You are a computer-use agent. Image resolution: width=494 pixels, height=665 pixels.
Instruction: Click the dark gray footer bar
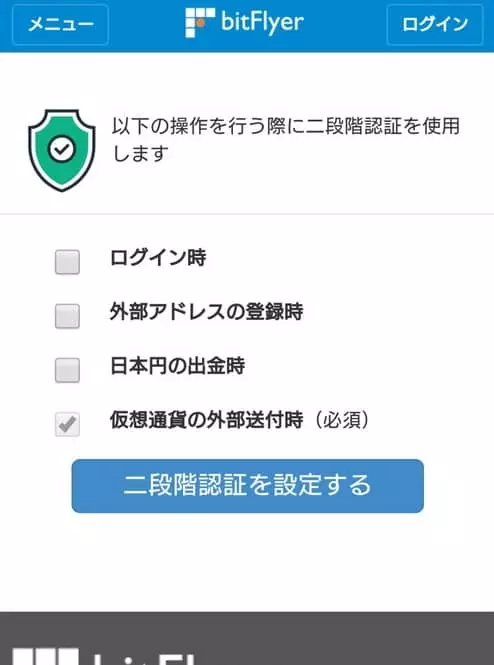(x=247, y=638)
